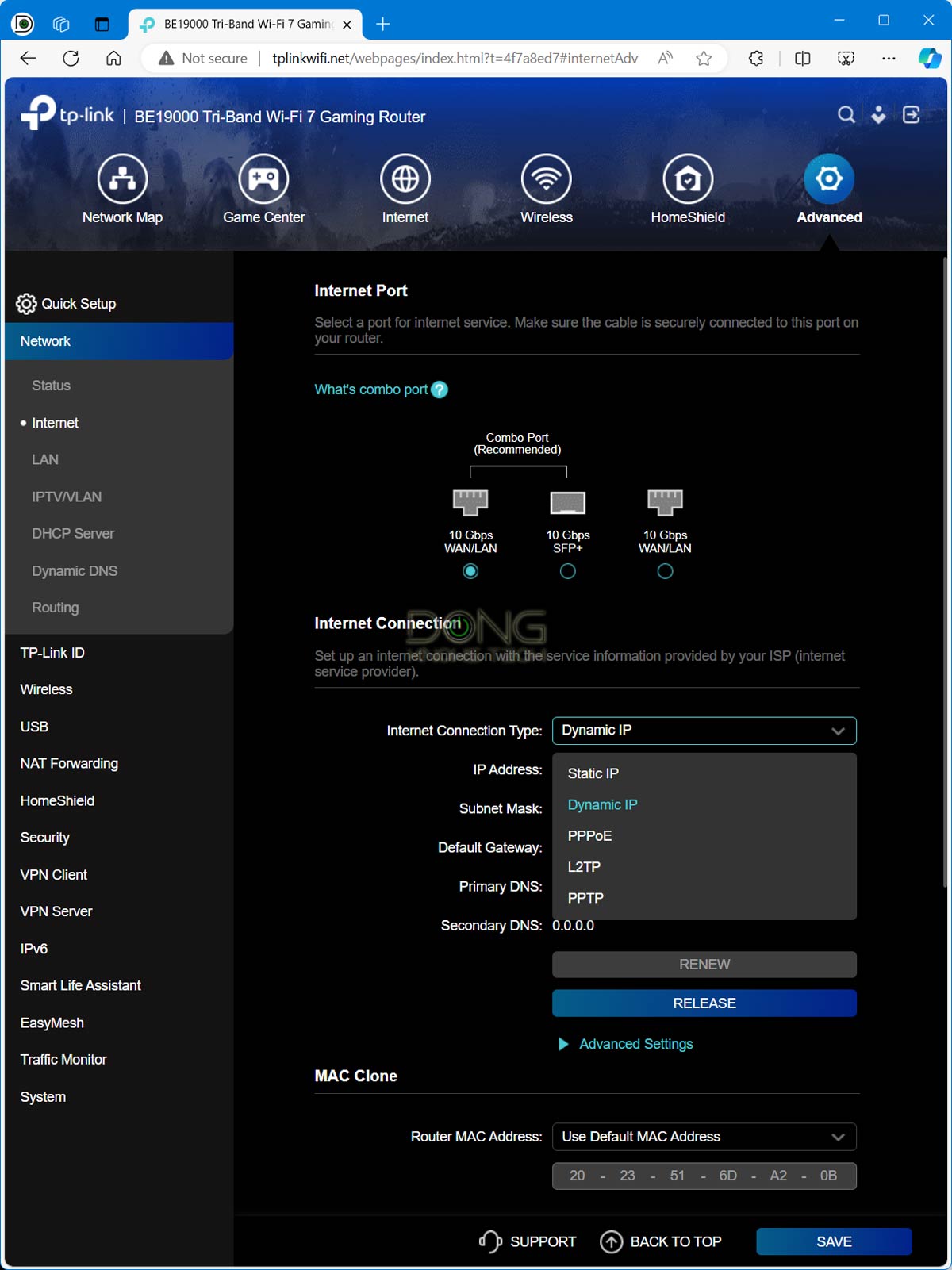Open the HomeShield icon
This screenshot has height=1270, width=952.
tap(688, 178)
